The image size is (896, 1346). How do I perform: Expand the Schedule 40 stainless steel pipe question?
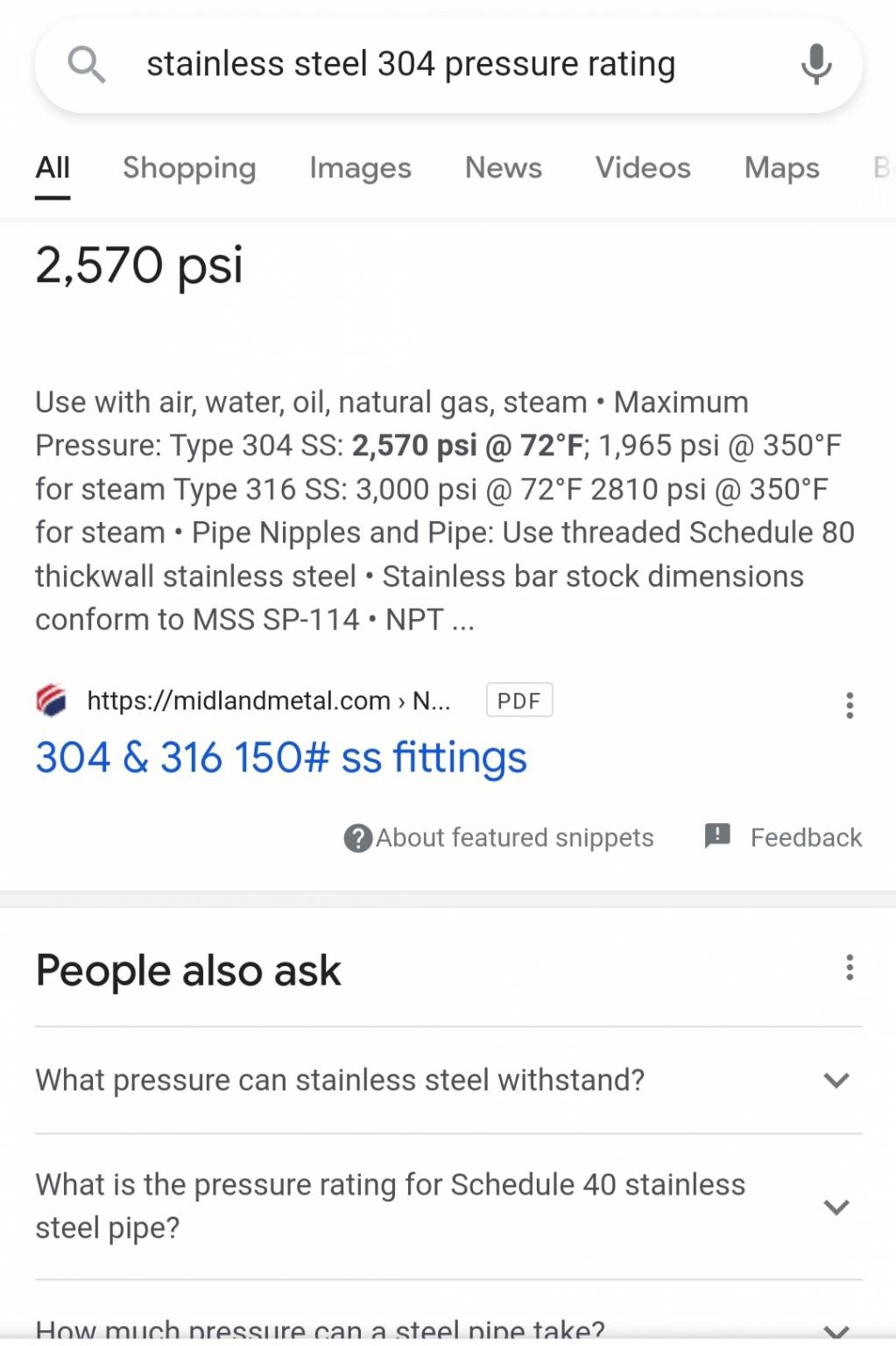[x=448, y=1206]
